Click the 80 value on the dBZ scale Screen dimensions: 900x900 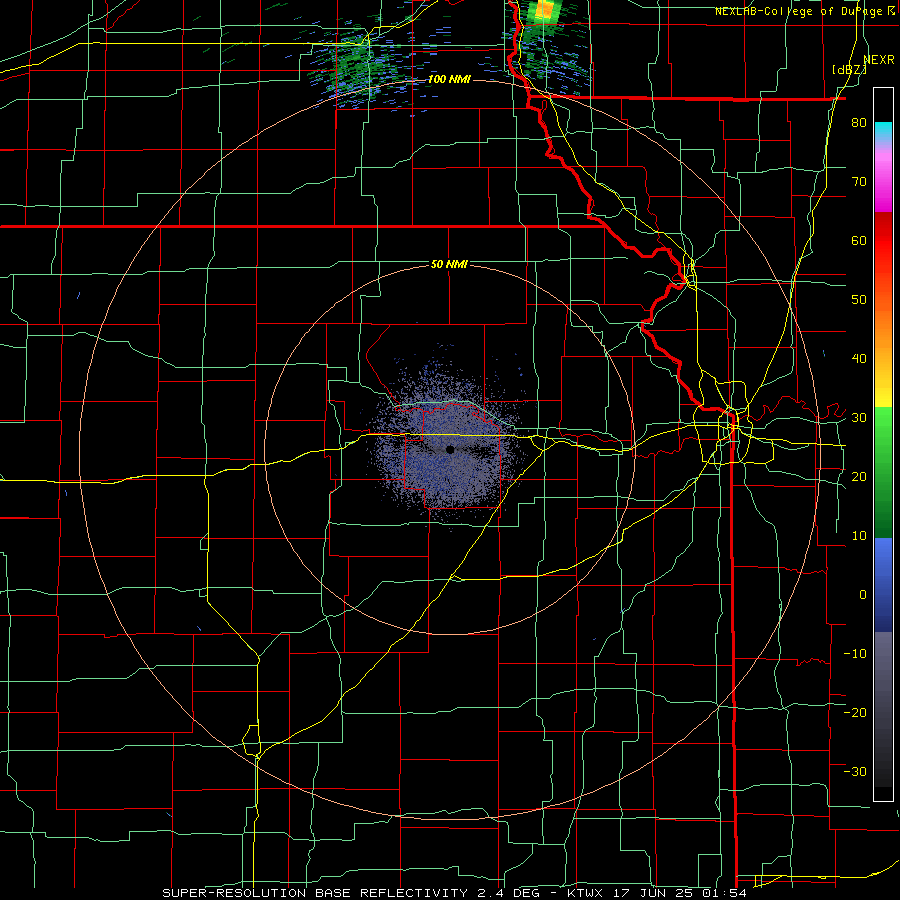click(x=859, y=123)
